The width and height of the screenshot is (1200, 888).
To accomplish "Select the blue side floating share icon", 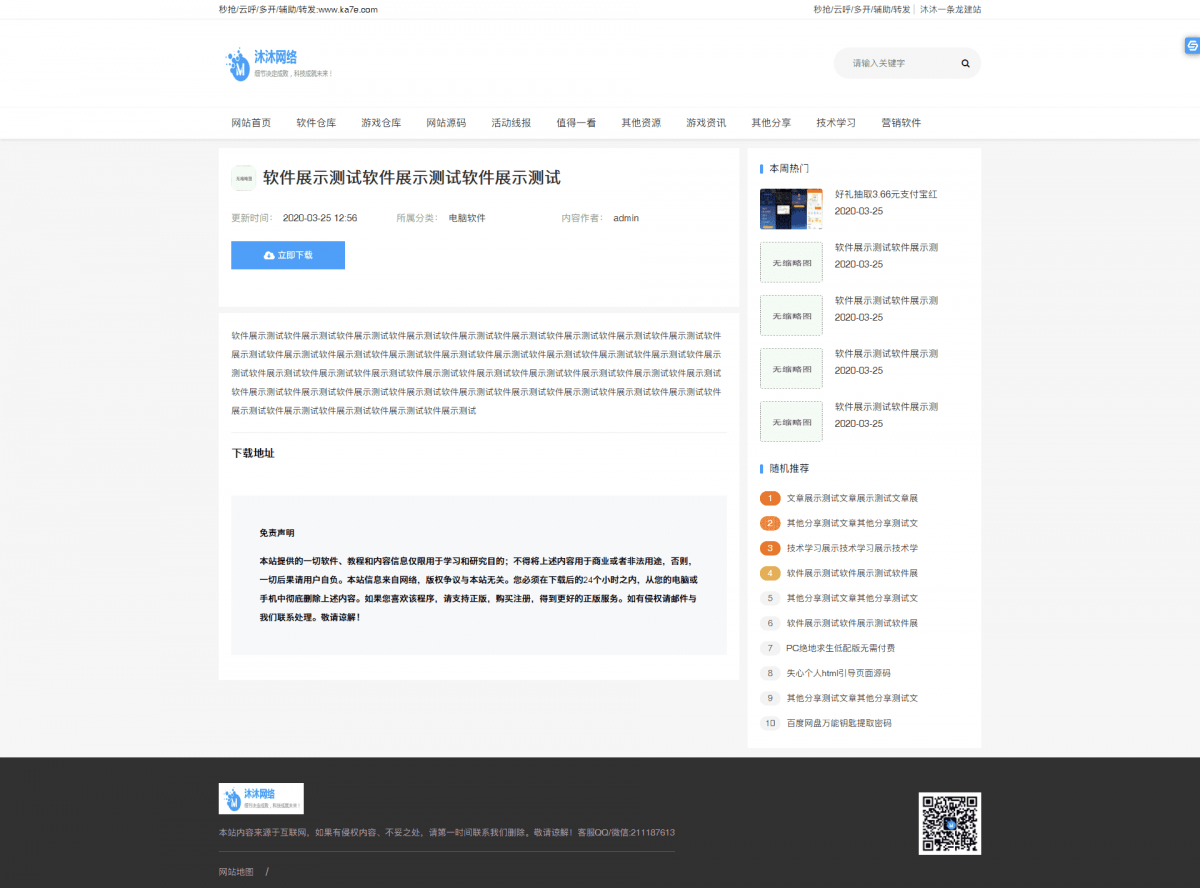I will coord(1190,46).
